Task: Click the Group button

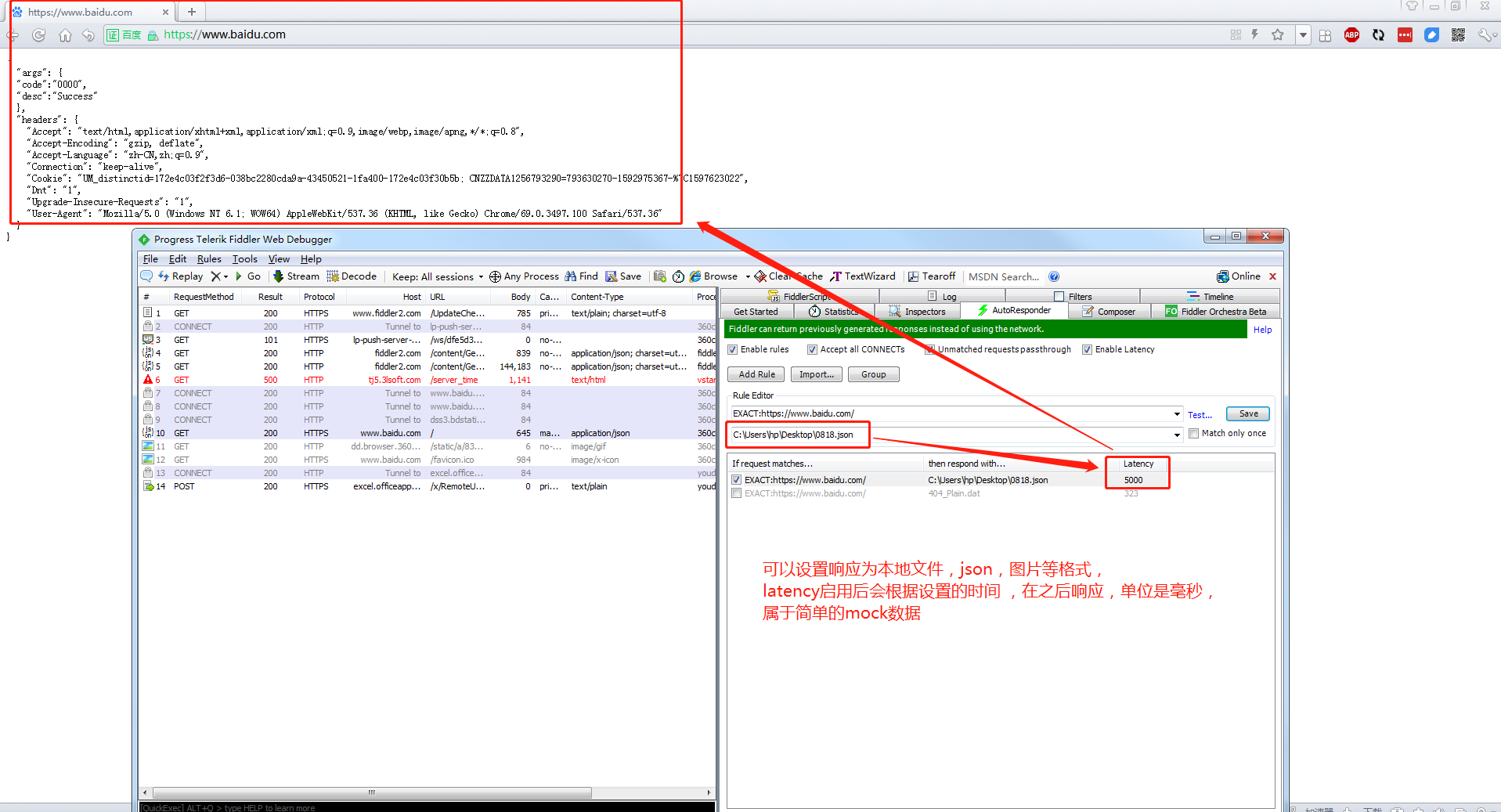Action: click(874, 374)
